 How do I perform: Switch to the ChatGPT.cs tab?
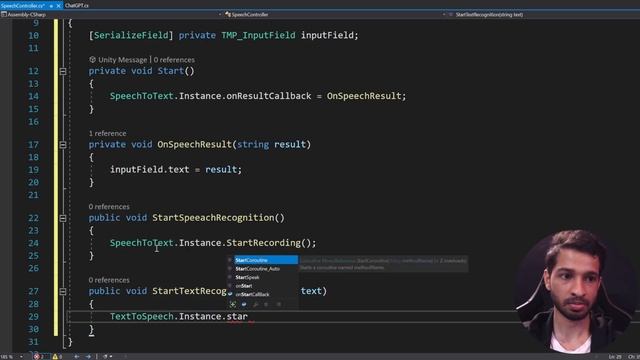point(77,6)
